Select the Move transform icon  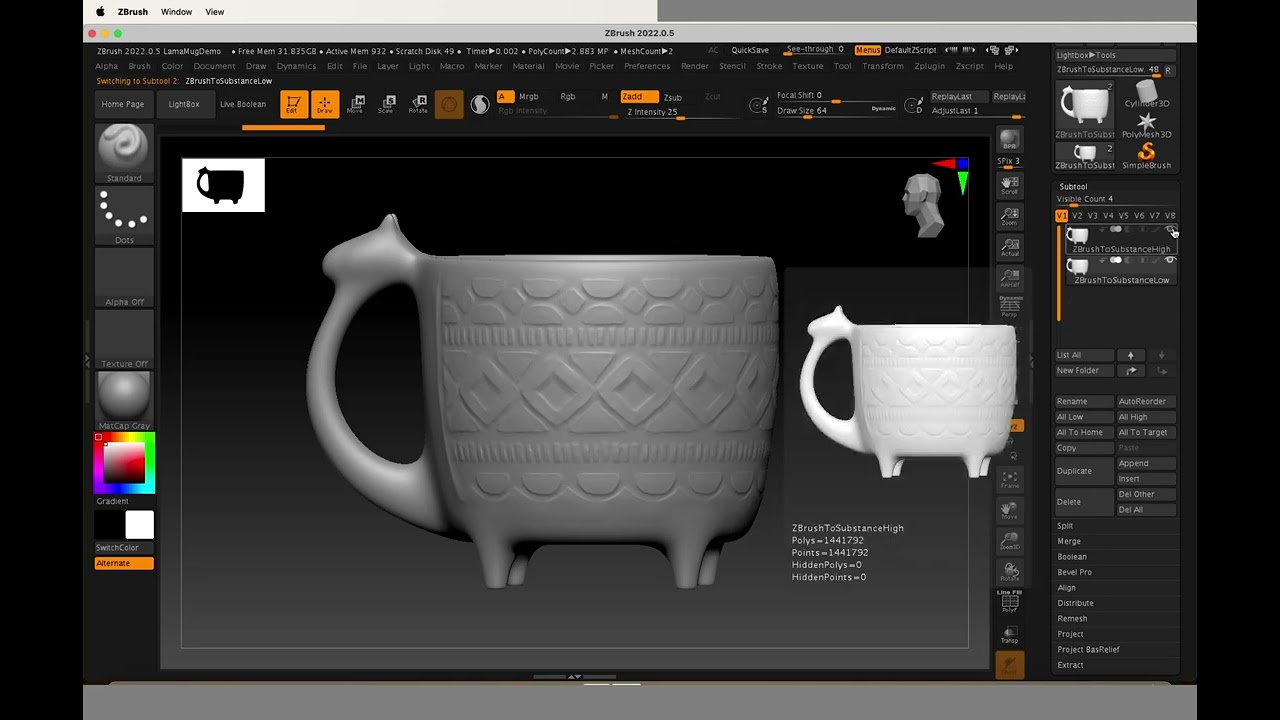click(355, 104)
